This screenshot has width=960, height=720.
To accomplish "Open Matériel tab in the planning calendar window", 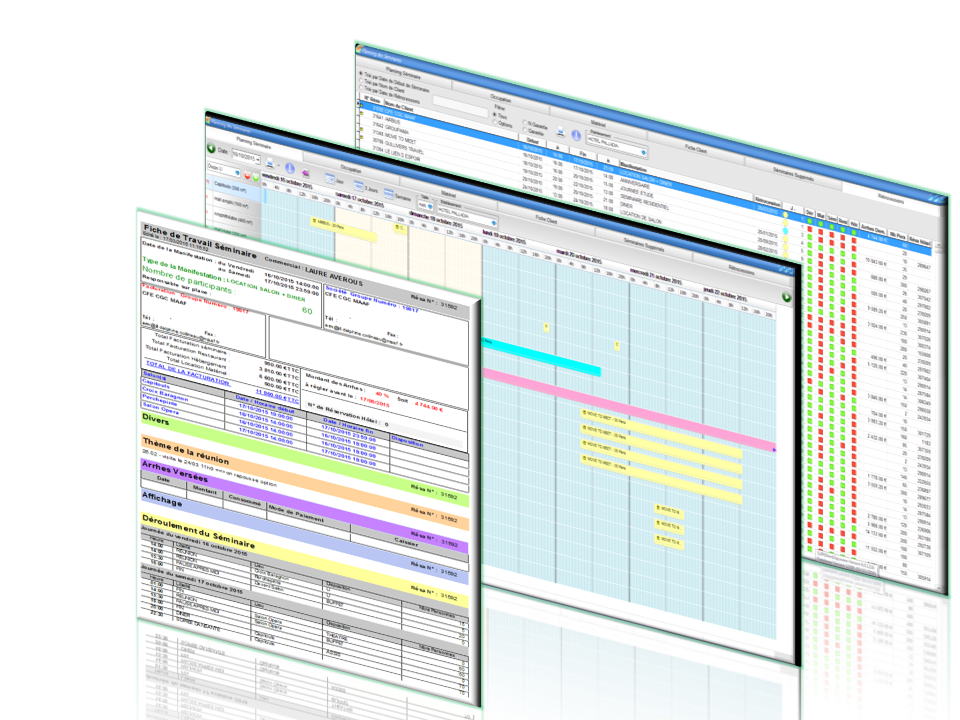I will pos(448,194).
